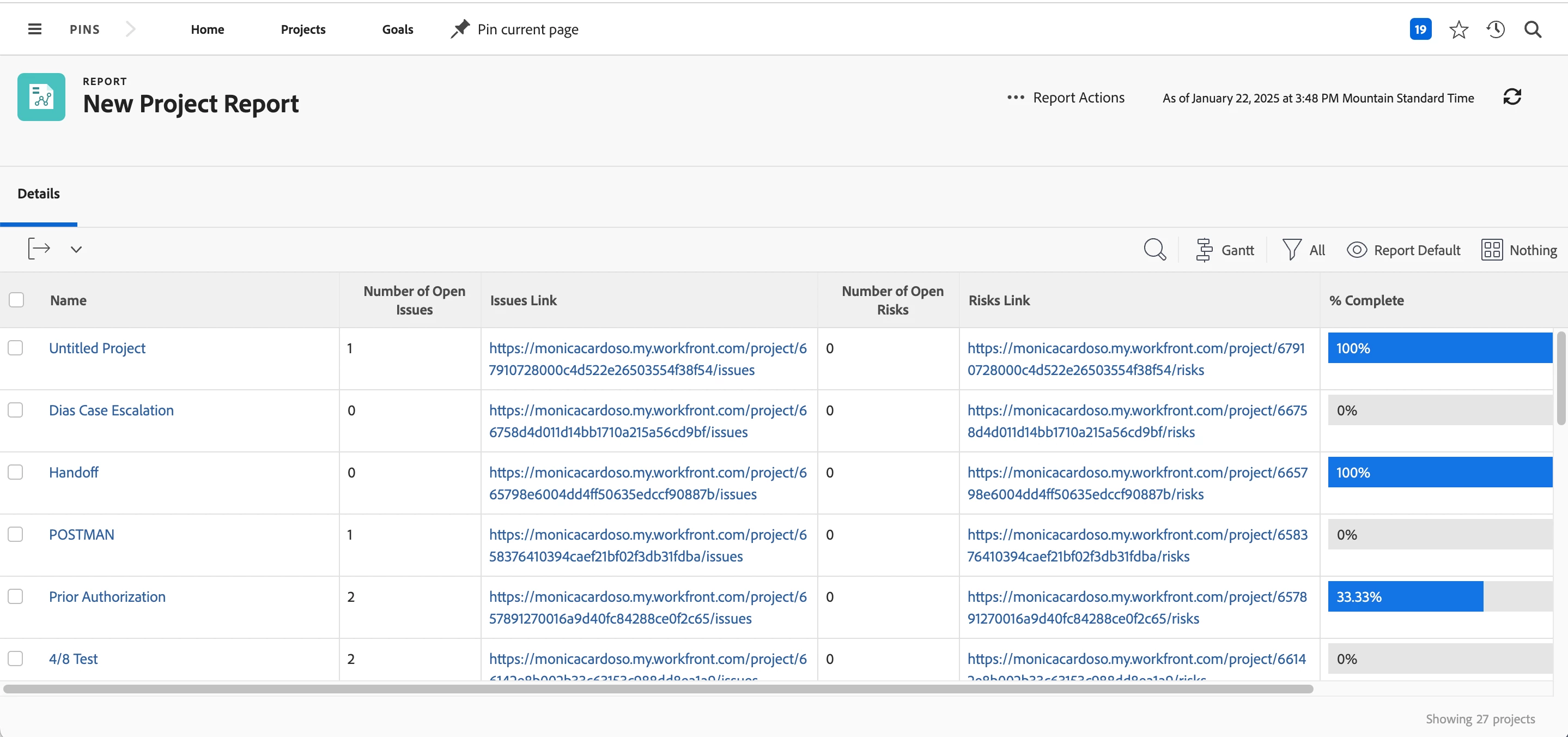Refresh the report with the reload icon
Image resolution: width=1568 pixels, height=737 pixels.
(x=1512, y=97)
